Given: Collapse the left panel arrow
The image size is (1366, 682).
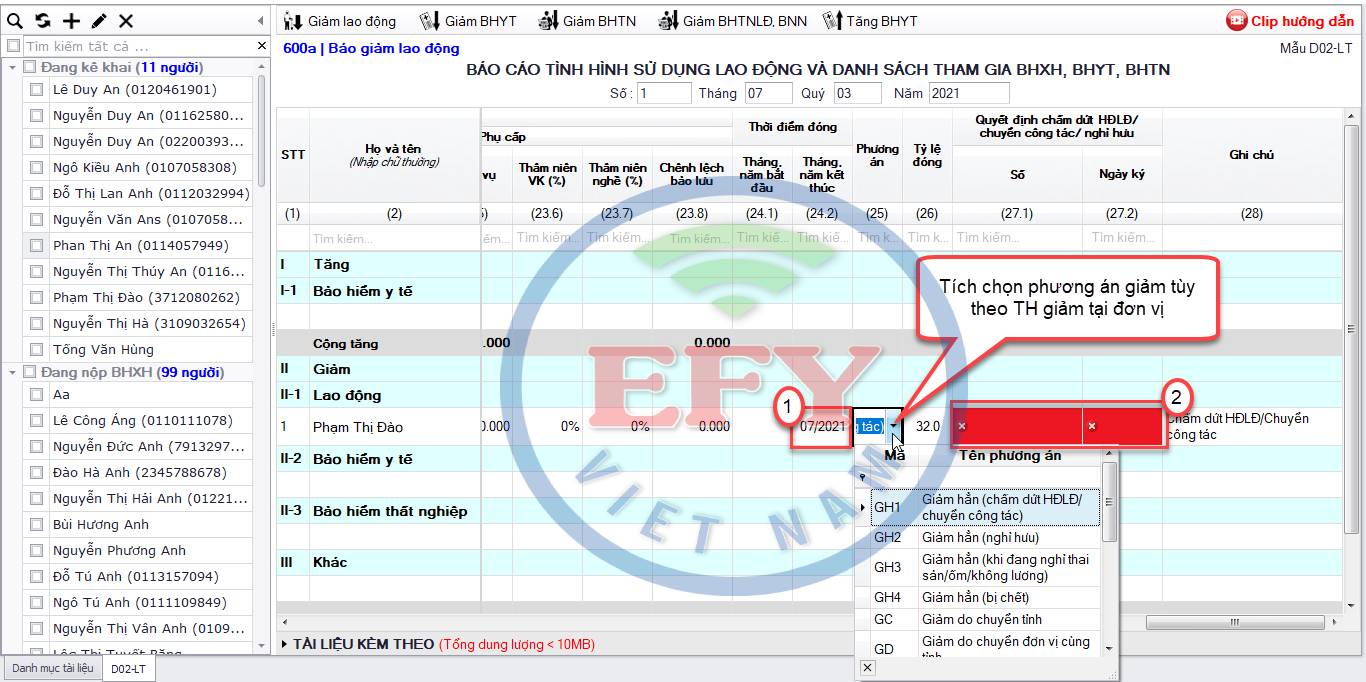Looking at the screenshot, I should click(261, 21).
